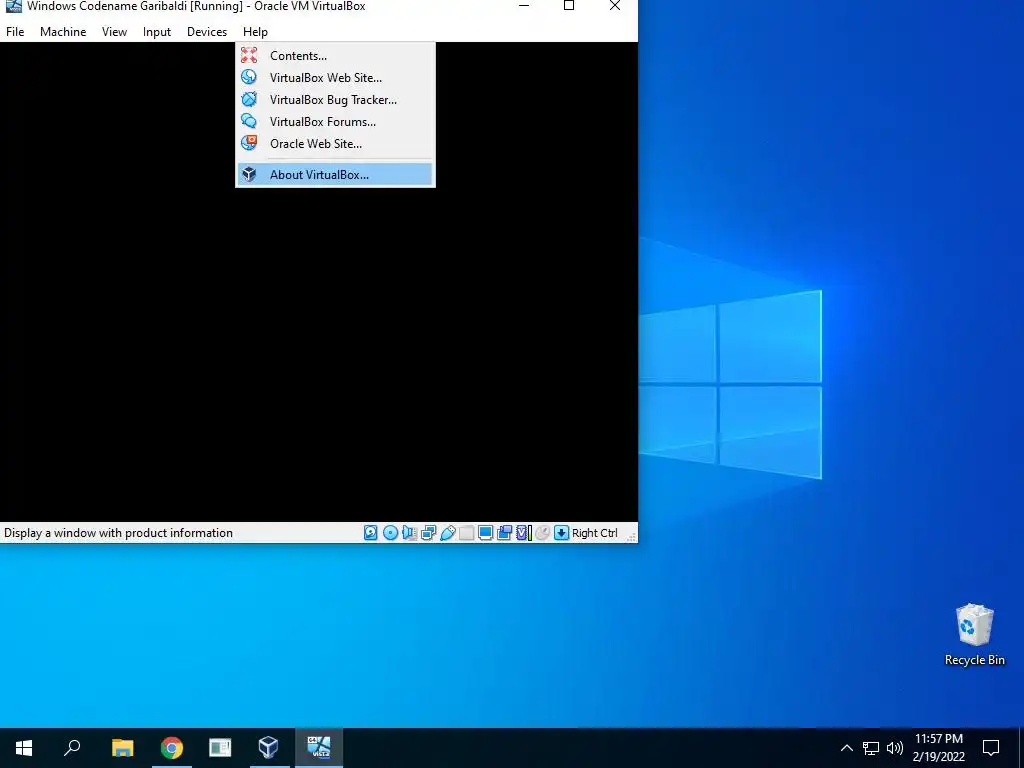Image resolution: width=1024 pixels, height=768 pixels.
Task: Switch to VirtualBox Manager taskbar icon
Action: pos(268,747)
